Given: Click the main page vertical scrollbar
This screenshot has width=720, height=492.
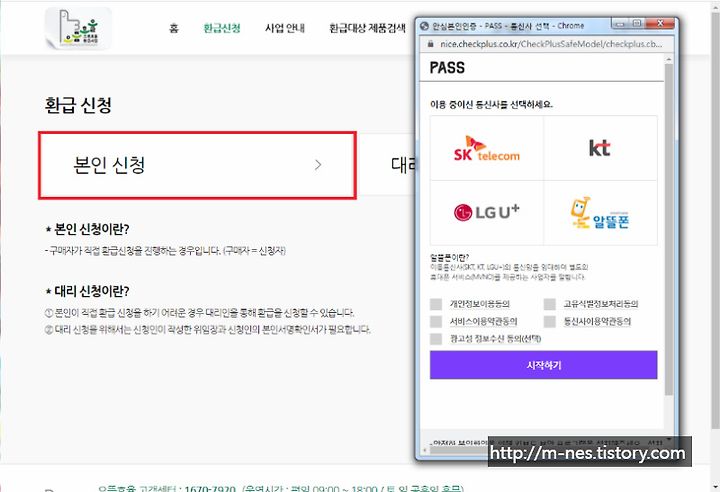Looking at the screenshot, I should 715,221.
